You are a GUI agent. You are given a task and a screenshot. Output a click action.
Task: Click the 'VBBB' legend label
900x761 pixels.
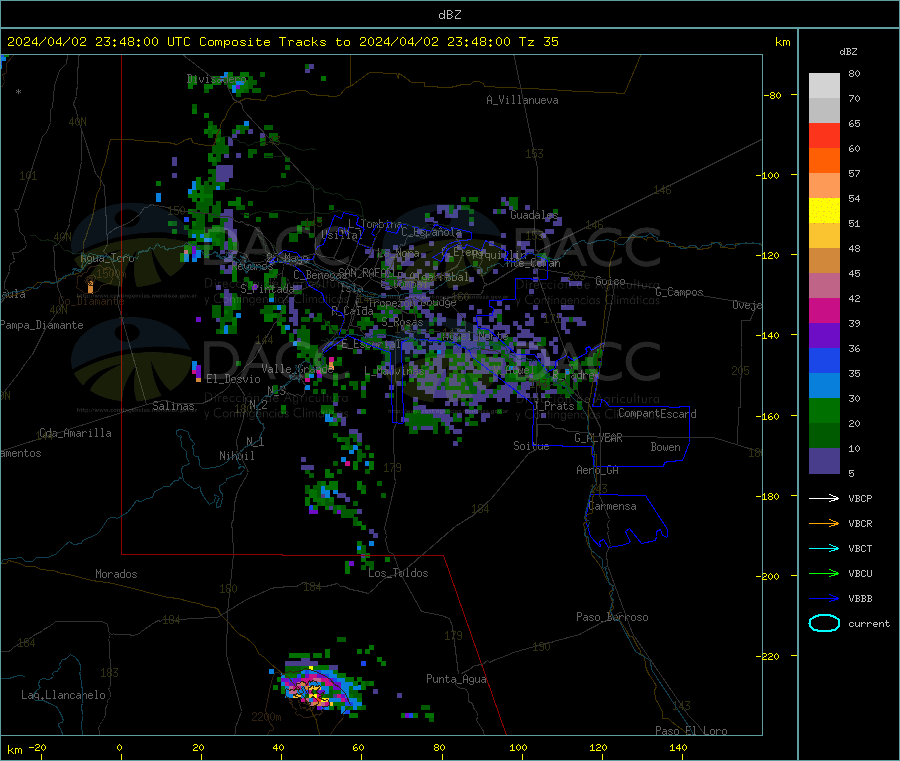pyautogui.click(x=860, y=599)
